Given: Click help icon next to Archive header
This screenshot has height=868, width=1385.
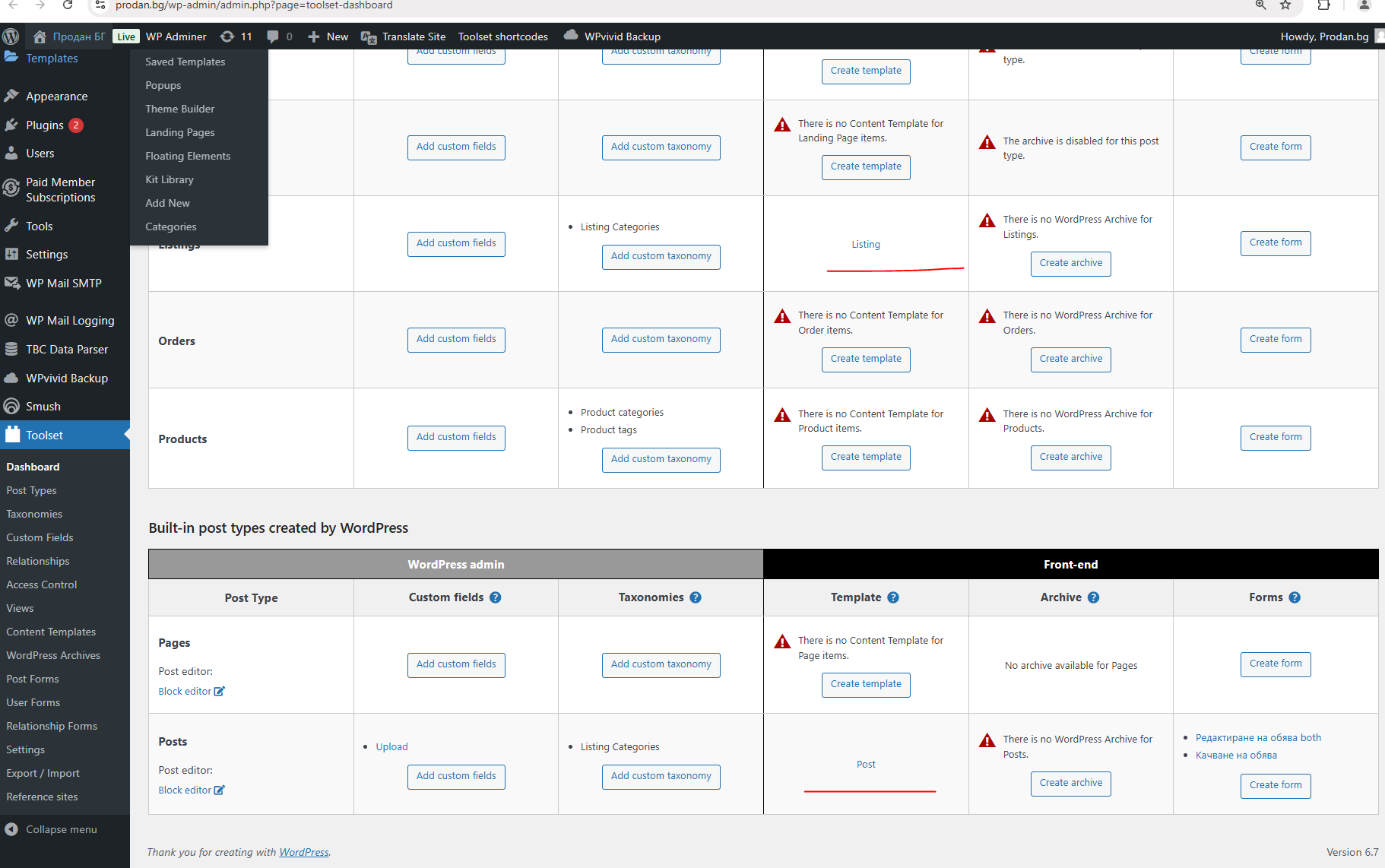Looking at the screenshot, I should click(1093, 597).
